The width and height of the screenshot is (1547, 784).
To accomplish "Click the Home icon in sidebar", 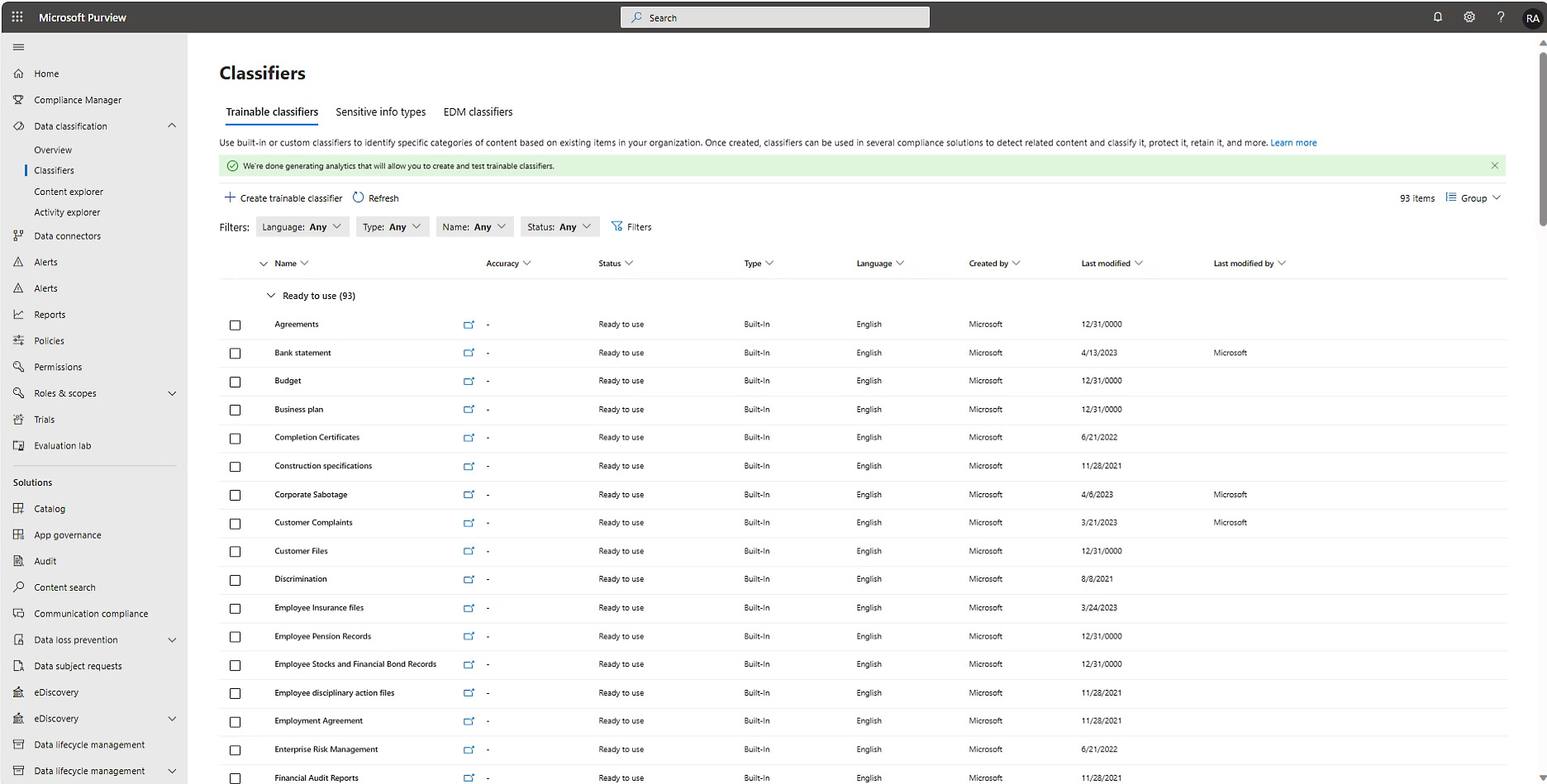I will pyautogui.click(x=18, y=74).
